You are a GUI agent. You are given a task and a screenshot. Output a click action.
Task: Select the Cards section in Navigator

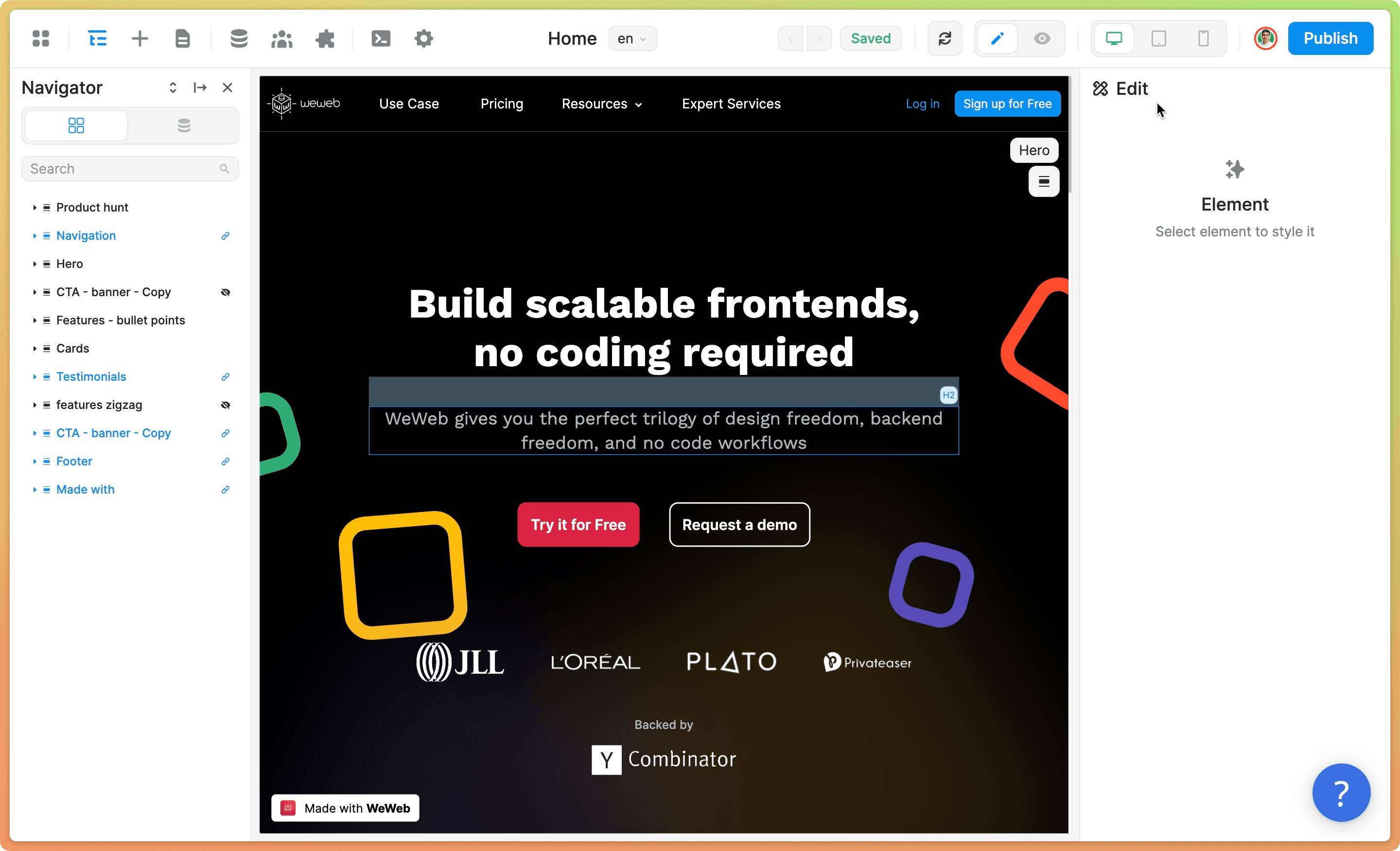click(x=73, y=349)
